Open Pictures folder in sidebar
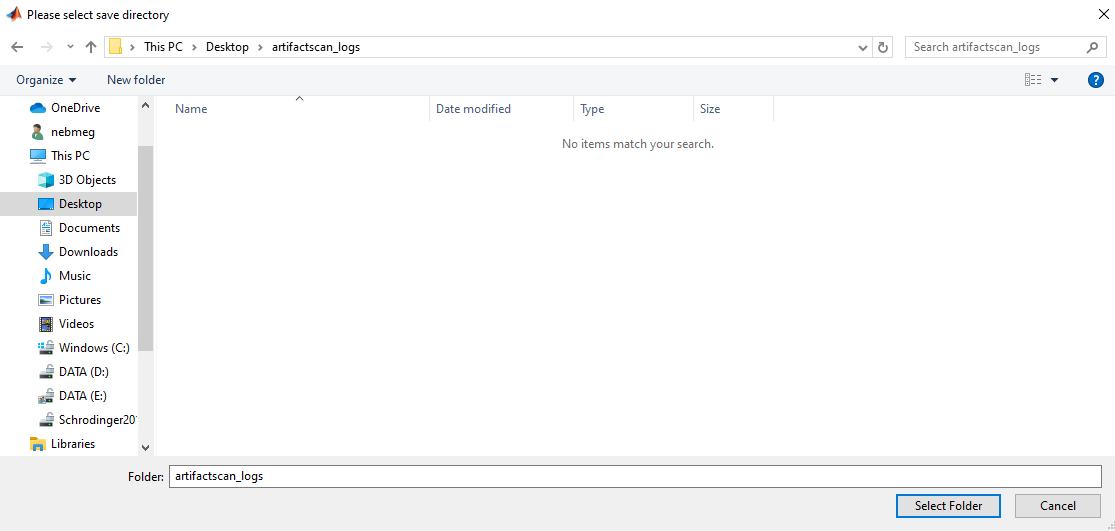The height and width of the screenshot is (531, 1115). (80, 300)
